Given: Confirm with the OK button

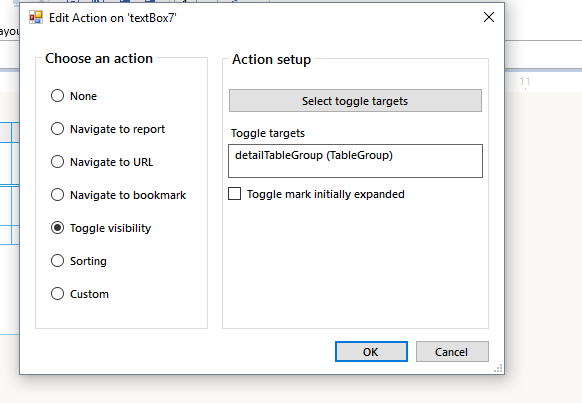Looking at the screenshot, I should 371,351.
